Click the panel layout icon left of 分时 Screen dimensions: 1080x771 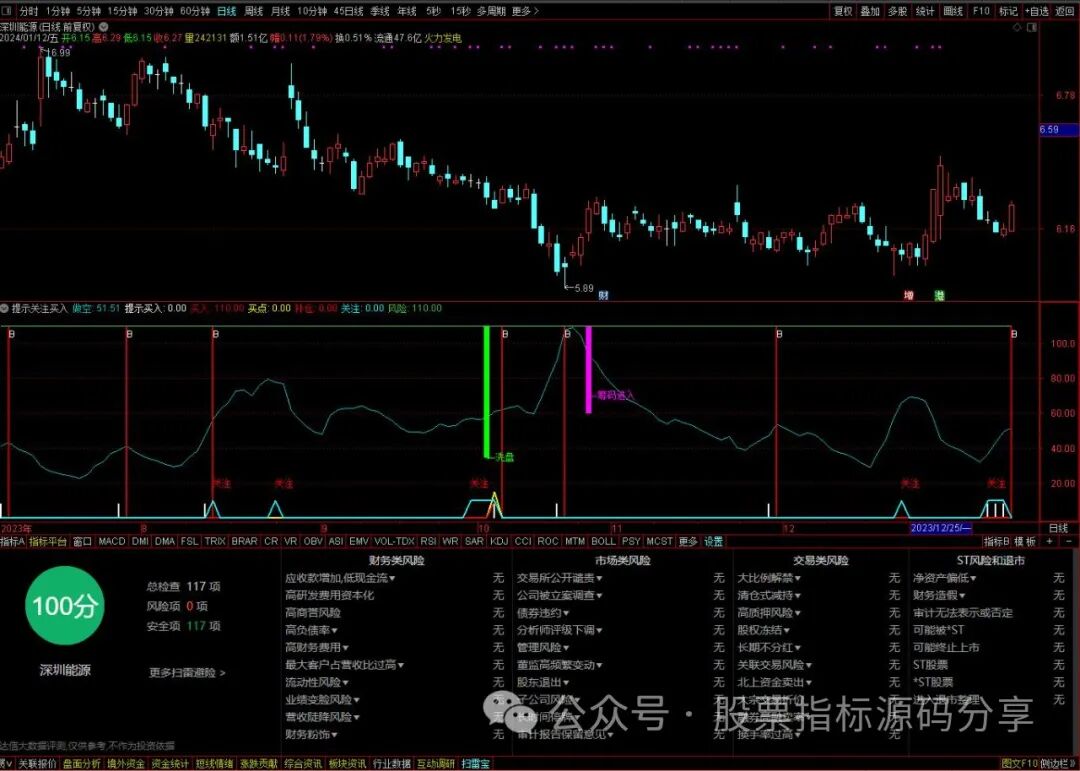point(8,11)
